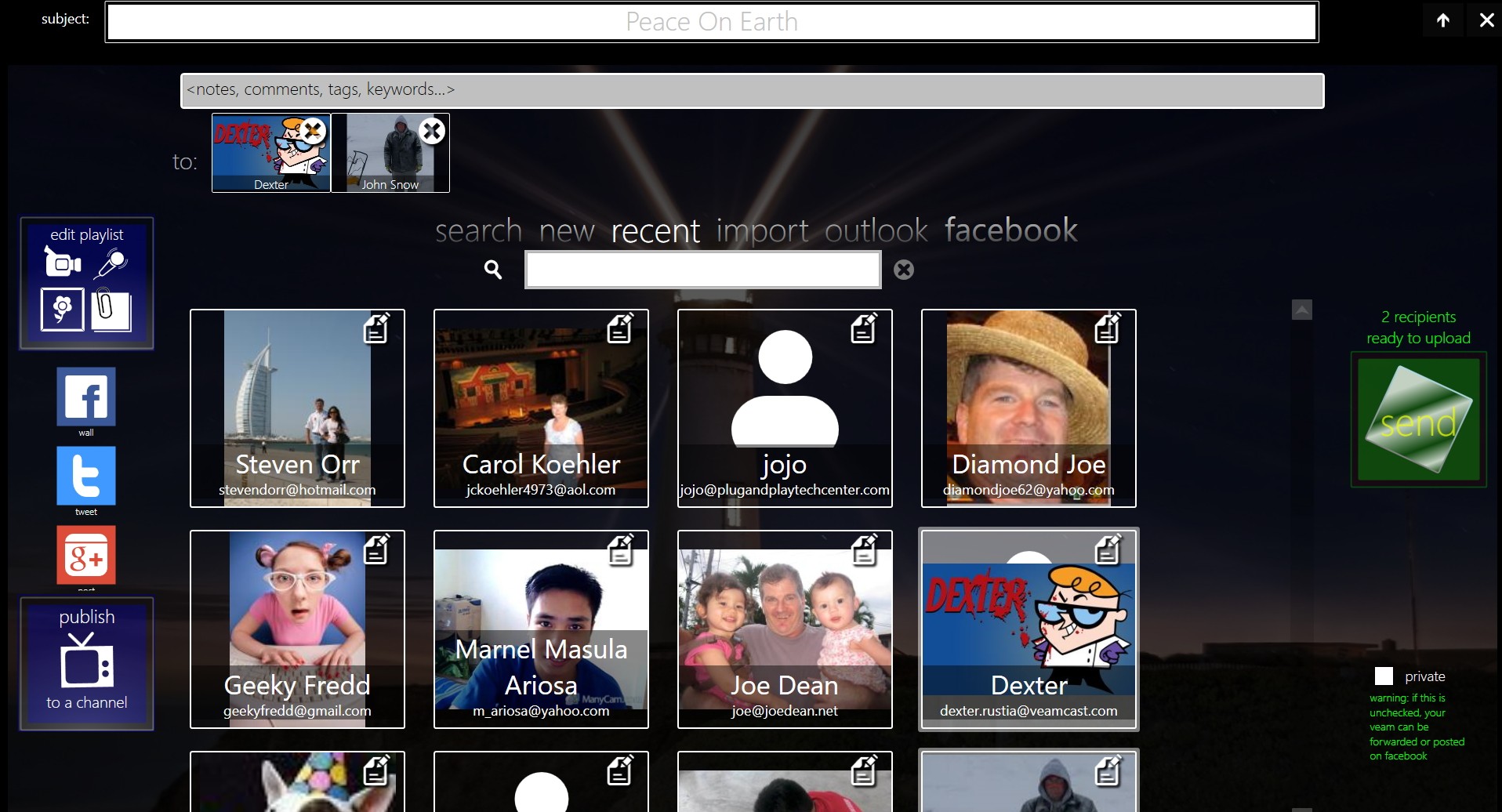Open notes icon on Joe Dean card

tap(864, 549)
